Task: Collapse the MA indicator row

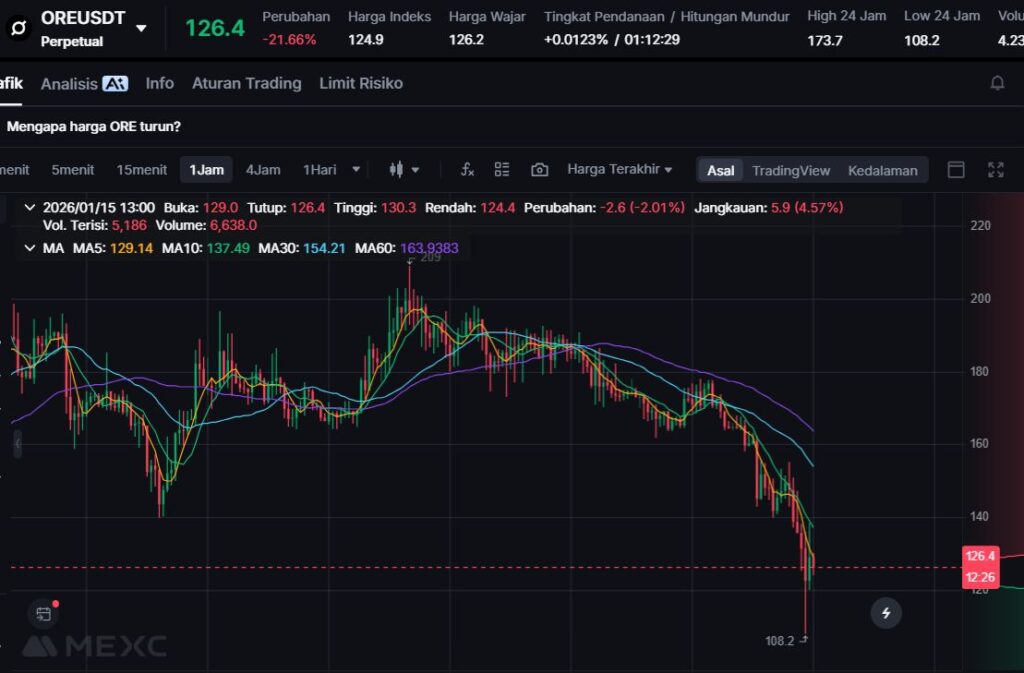Action: tap(28, 247)
